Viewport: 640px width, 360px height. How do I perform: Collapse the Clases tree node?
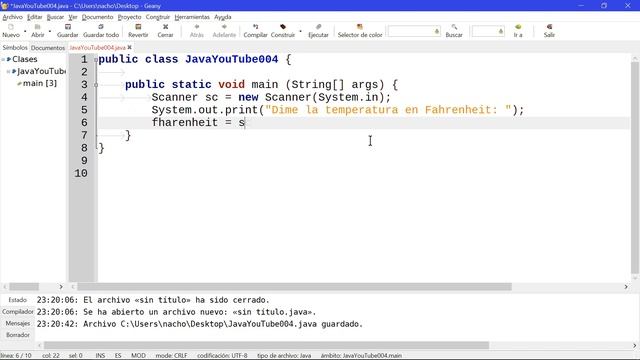[3, 60]
